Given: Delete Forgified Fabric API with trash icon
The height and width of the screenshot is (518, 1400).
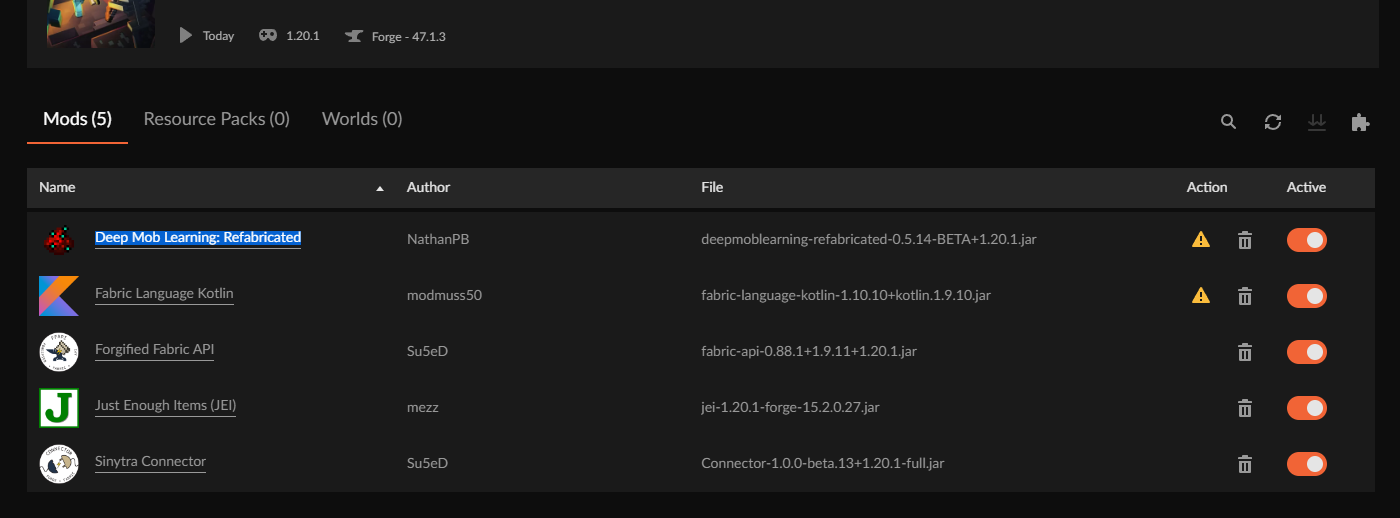Looking at the screenshot, I should click(x=1245, y=352).
